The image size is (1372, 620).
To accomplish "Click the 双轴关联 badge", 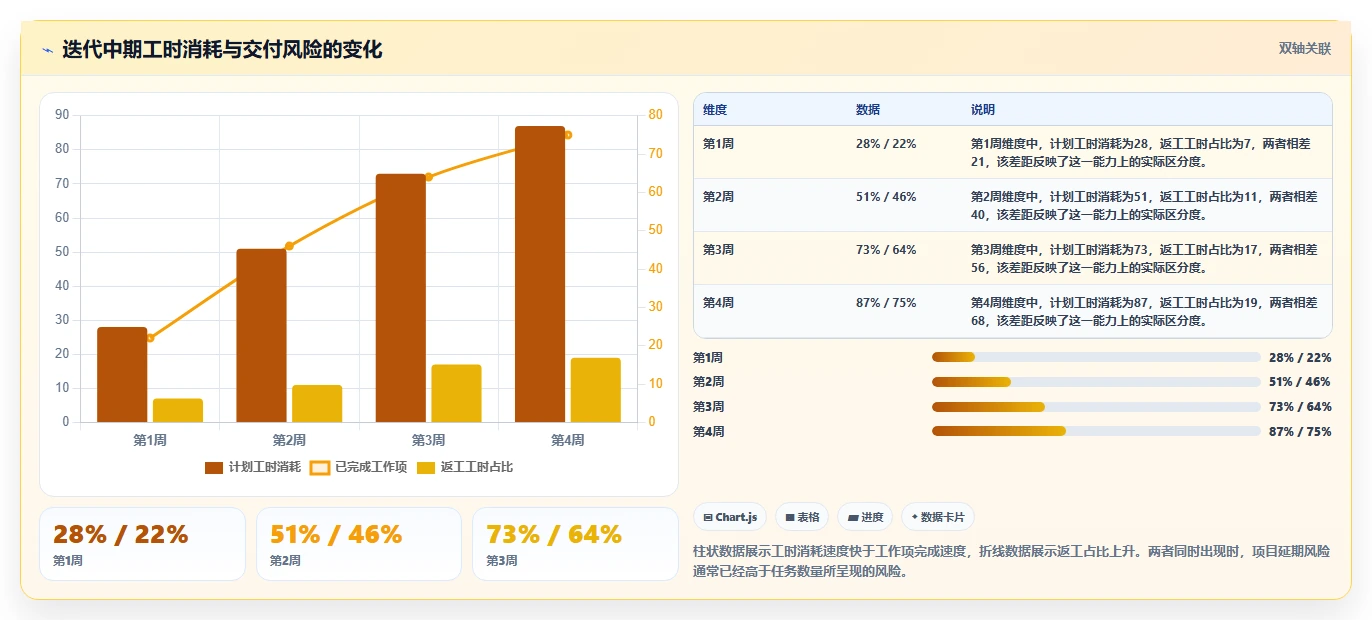I will click(x=1305, y=49).
